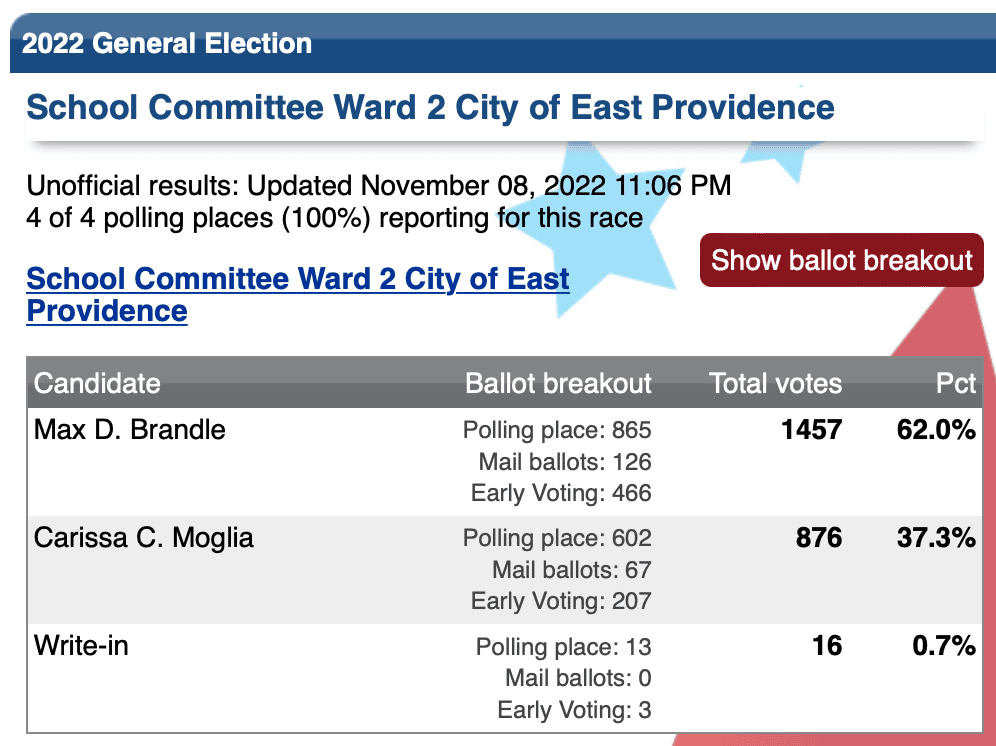Click the Ballot breakout column header
Screen dimensions: 996x746
coord(558,383)
